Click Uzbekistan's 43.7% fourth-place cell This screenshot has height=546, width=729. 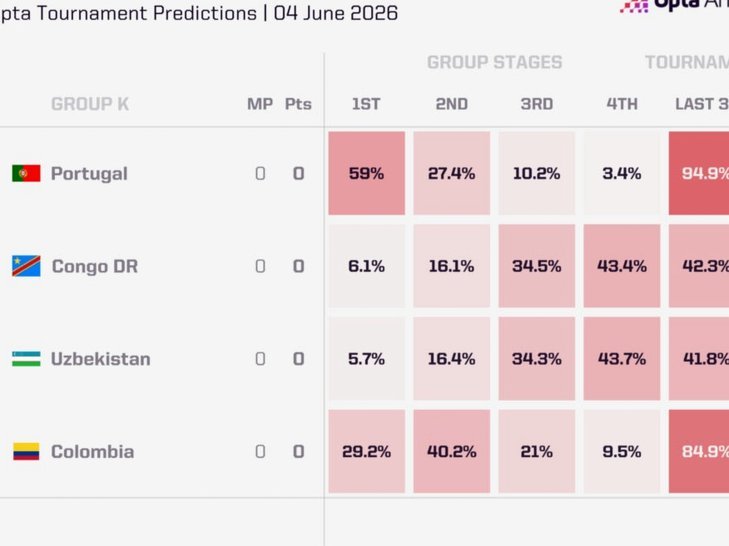pyautogui.click(x=622, y=359)
